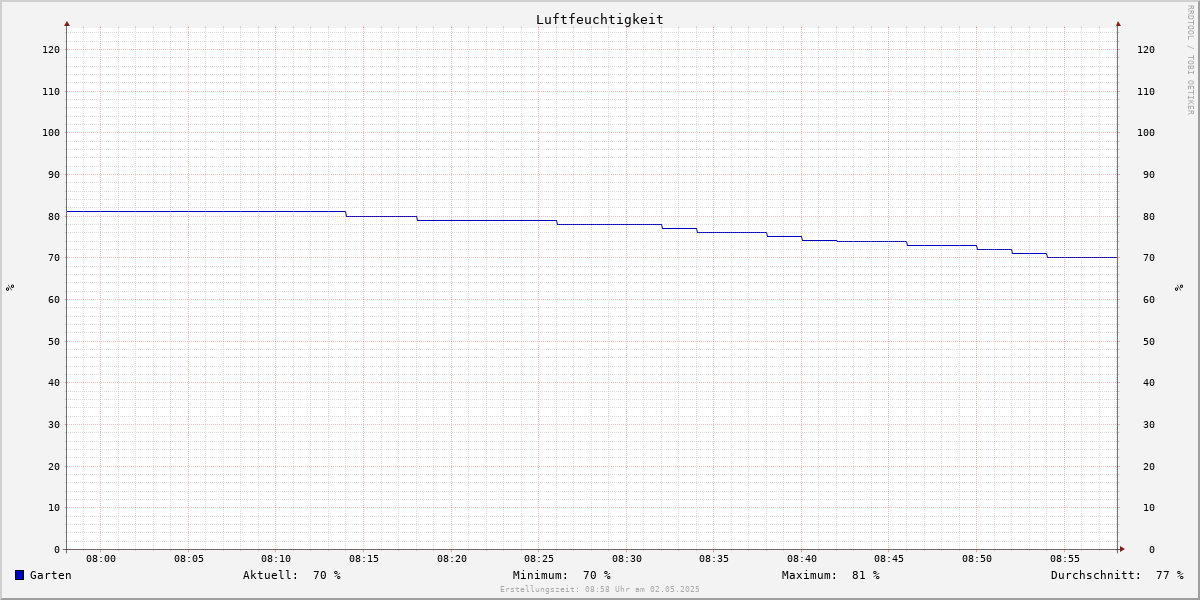Click the 10 label on the left y-axis
The height and width of the screenshot is (600, 1200).
pyautogui.click(x=54, y=507)
